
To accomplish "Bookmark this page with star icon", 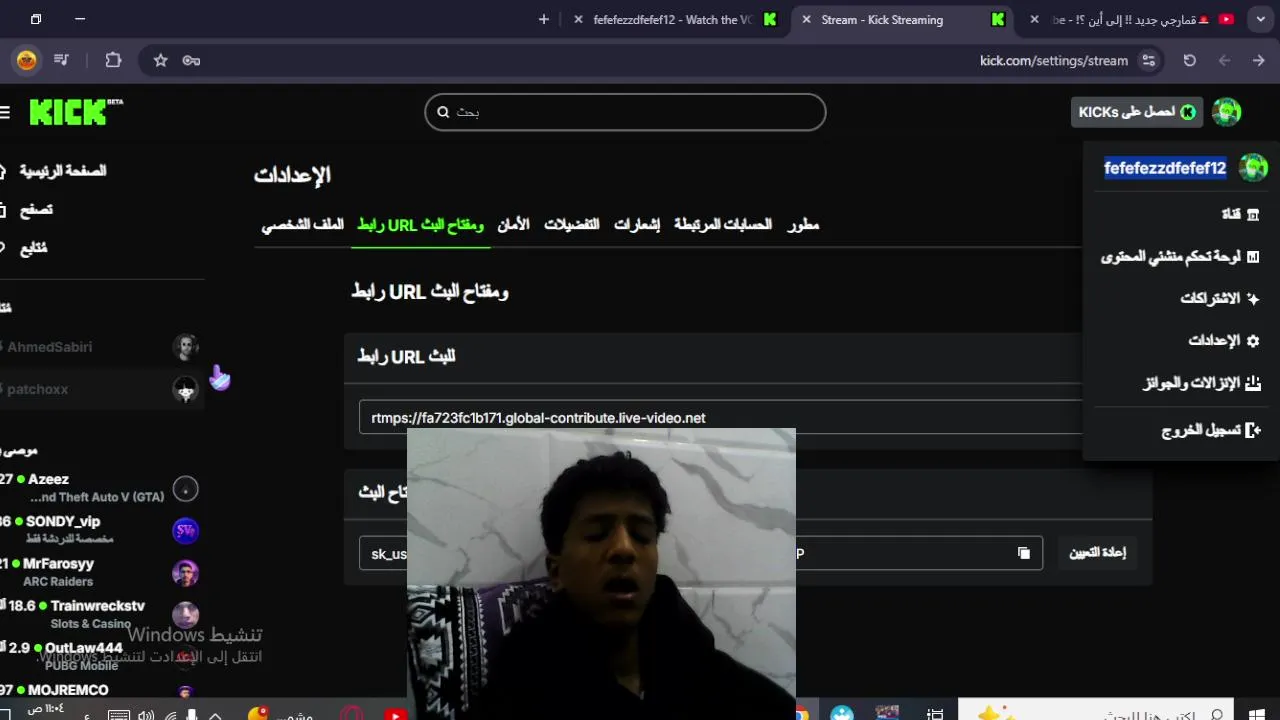I will [160, 61].
